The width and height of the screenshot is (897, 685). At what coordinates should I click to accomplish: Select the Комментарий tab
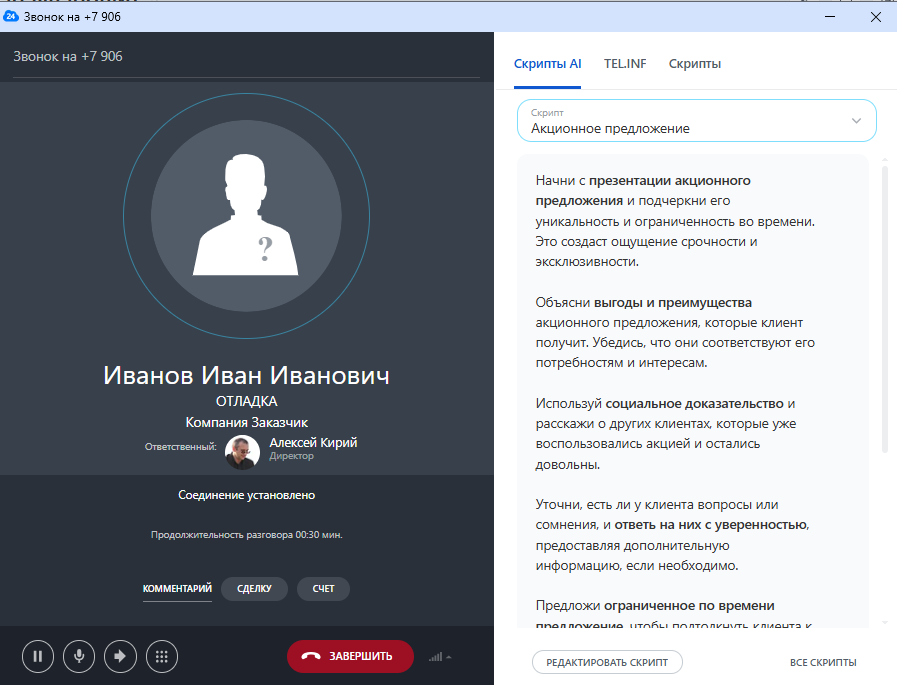coord(177,589)
